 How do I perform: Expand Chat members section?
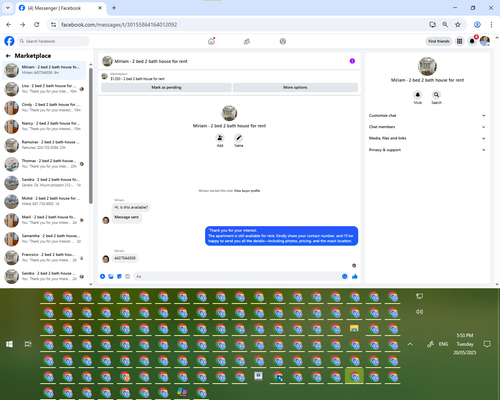(427, 127)
